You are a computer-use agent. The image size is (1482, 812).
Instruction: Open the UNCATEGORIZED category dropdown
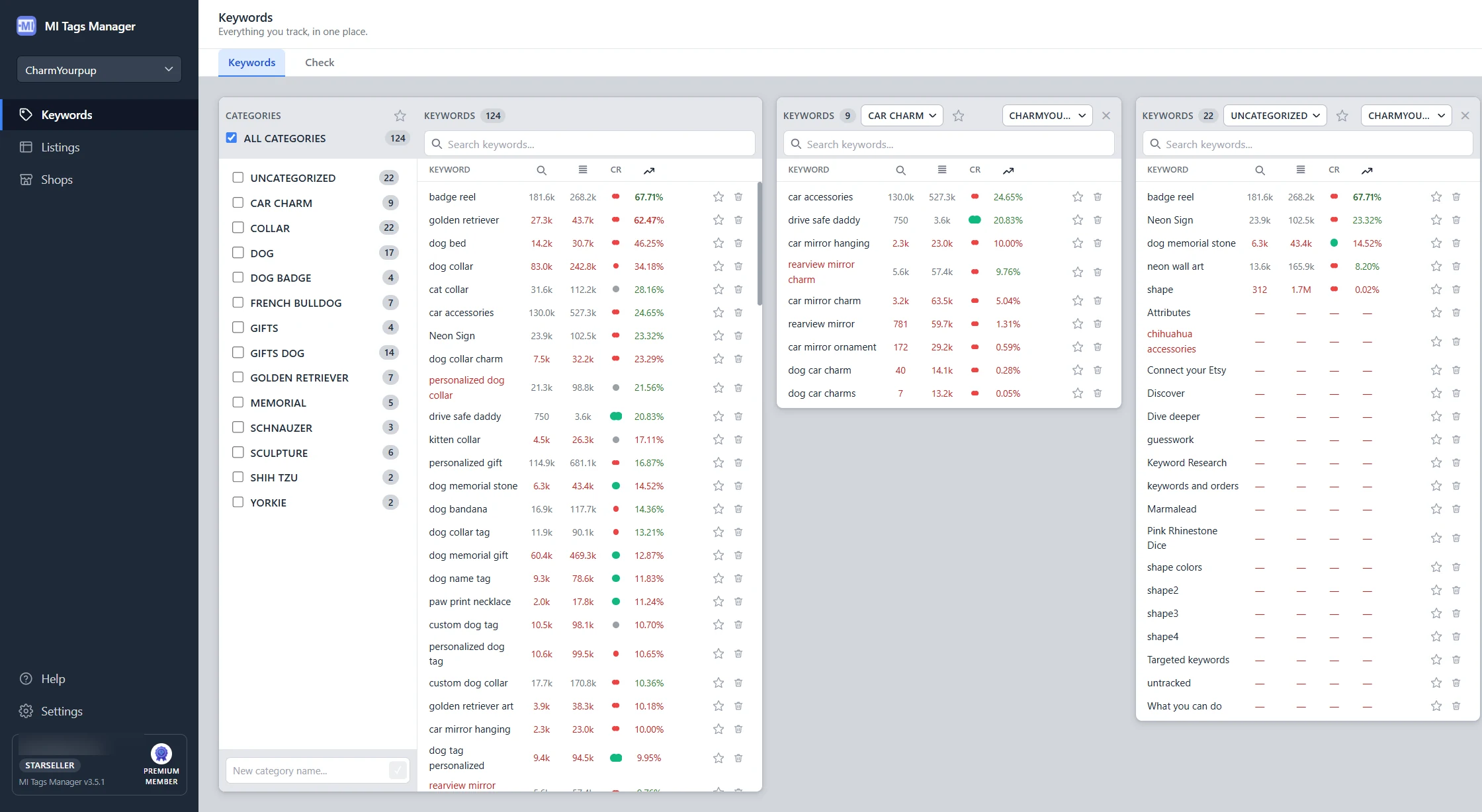tap(1275, 116)
